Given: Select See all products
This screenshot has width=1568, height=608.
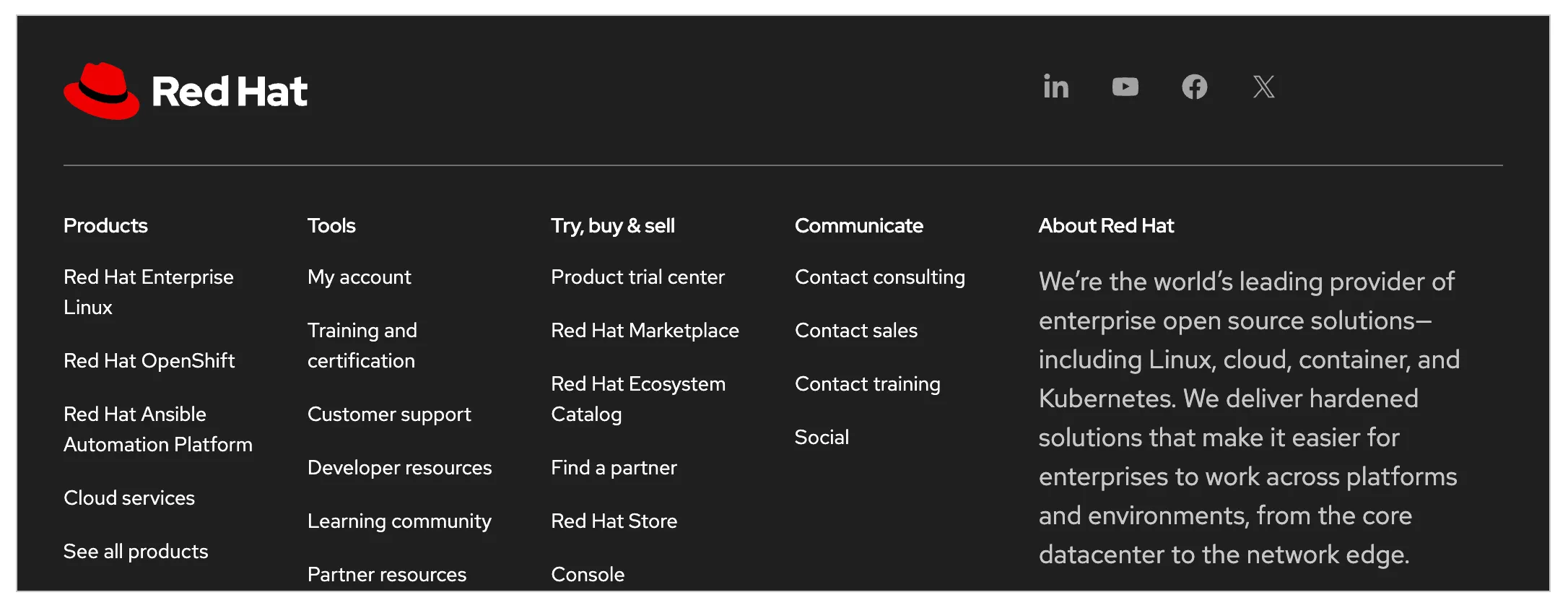Looking at the screenshot, I should 136,551.
